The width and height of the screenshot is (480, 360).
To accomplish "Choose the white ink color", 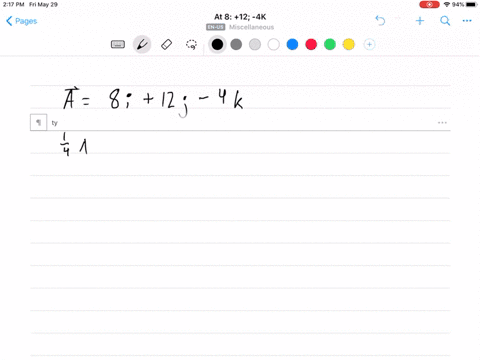I will [x=274, y=44].
